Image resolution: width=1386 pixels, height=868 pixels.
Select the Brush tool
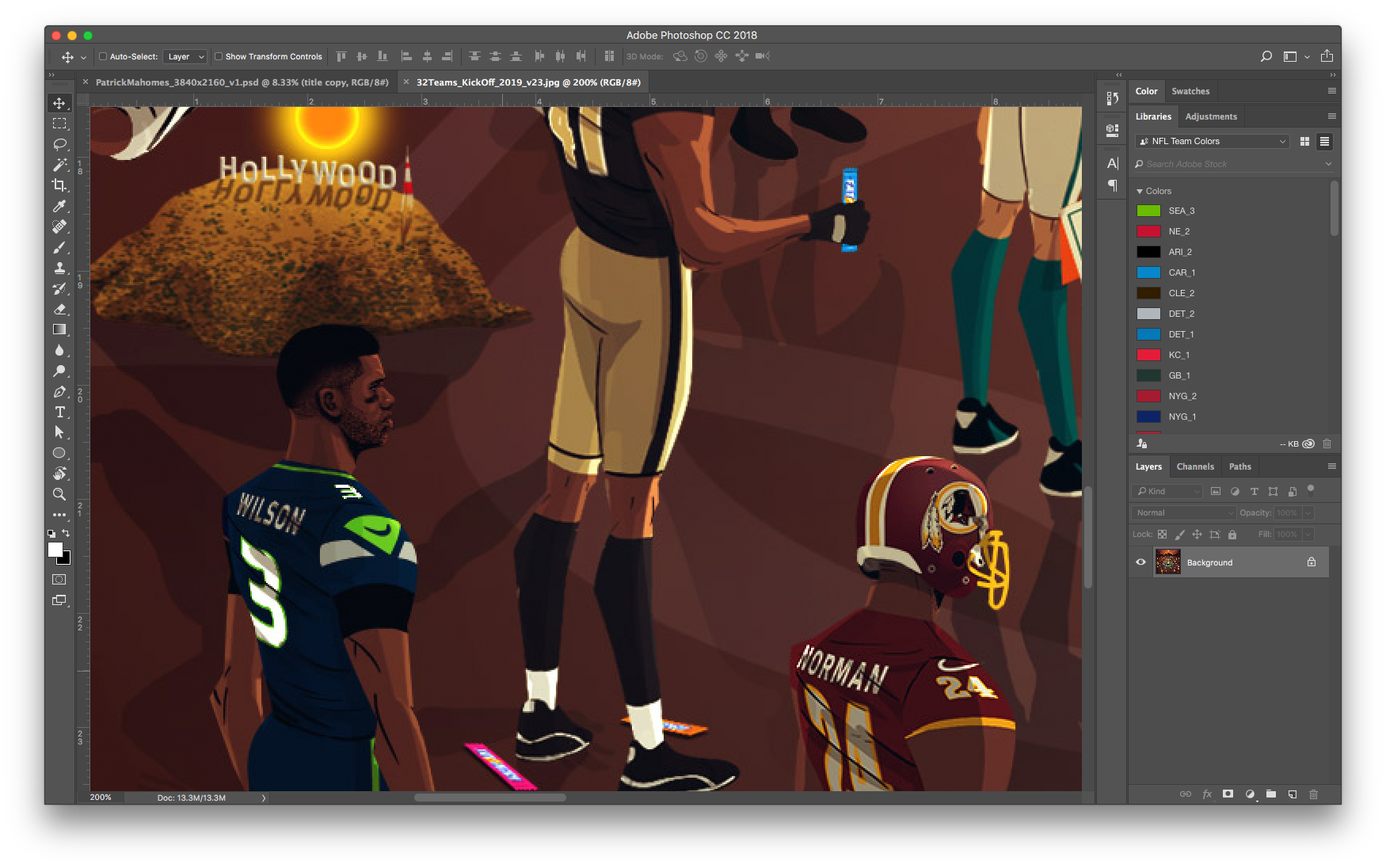pyautogui.click(x=59, y=247)
